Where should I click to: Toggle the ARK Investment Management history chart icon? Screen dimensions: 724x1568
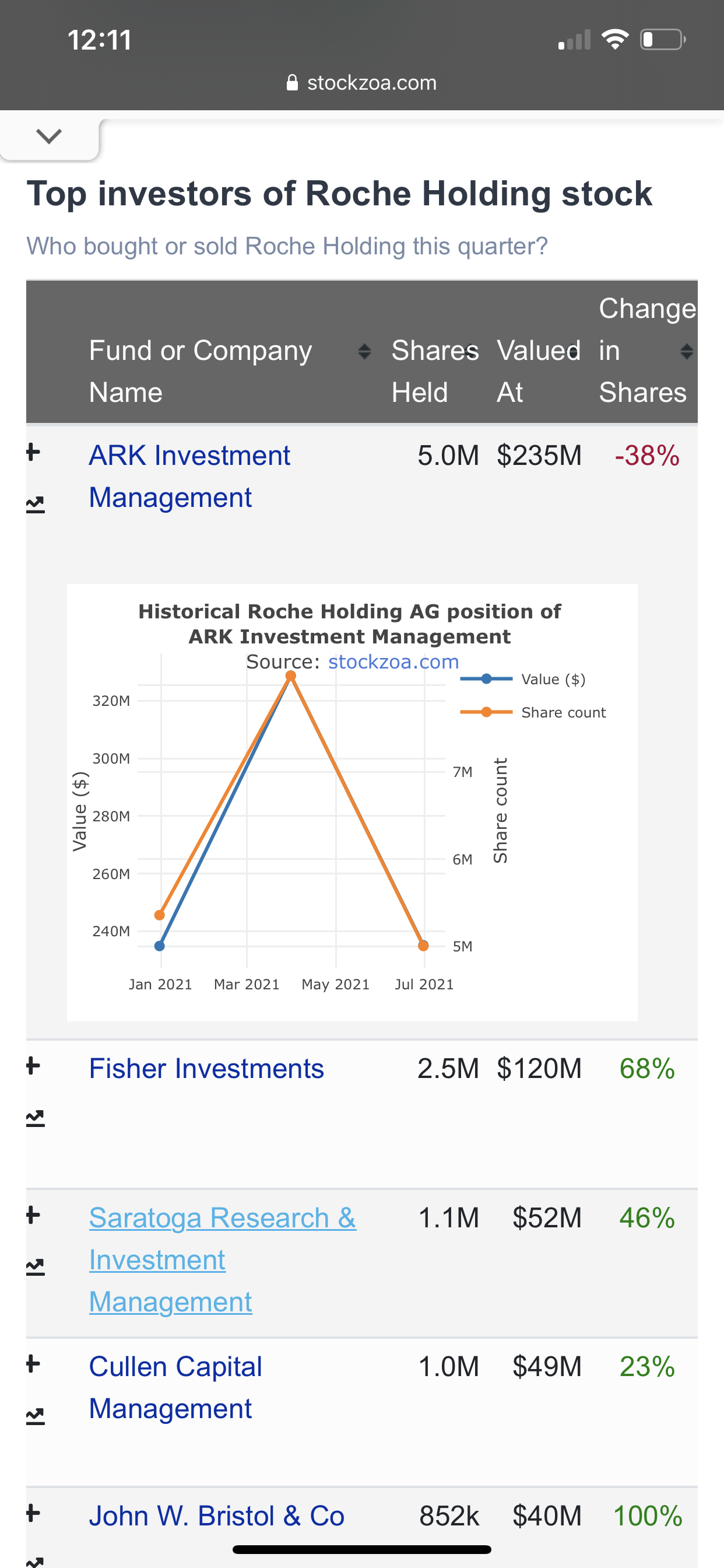[x=36, y=505]
